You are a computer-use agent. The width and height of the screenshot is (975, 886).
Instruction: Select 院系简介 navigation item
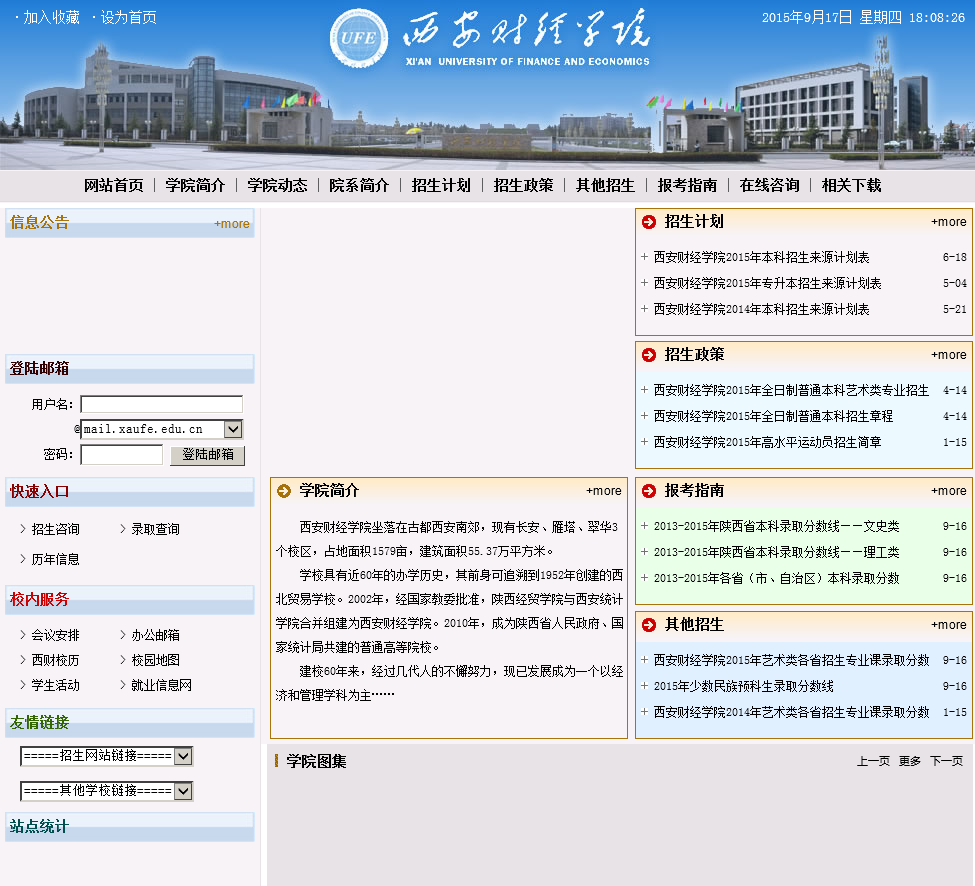(359, 185)
